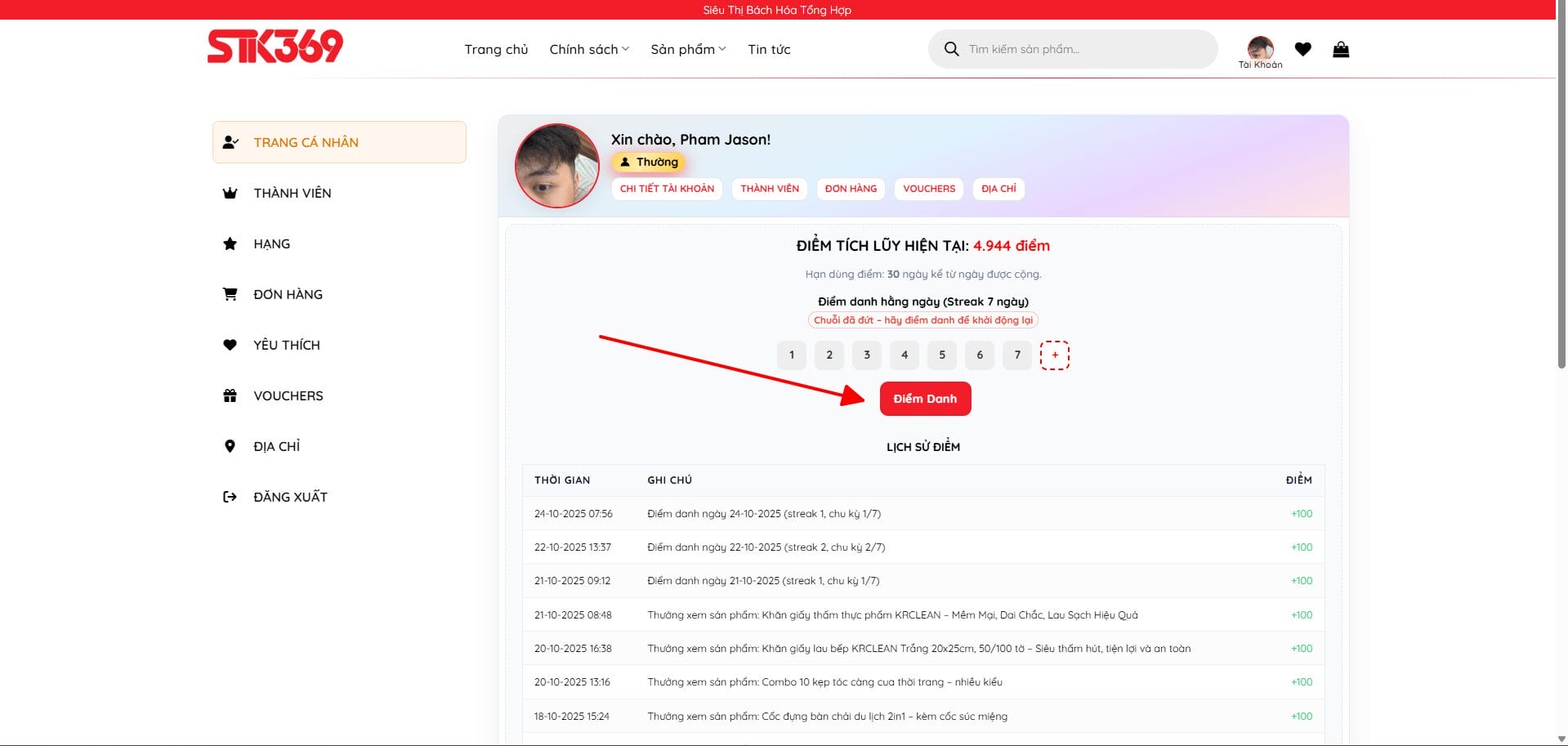The width and height of the screenshot is (1568, 746).
Task: Click the star icon next to HẠNG
Action: click(x=230, y=243)
